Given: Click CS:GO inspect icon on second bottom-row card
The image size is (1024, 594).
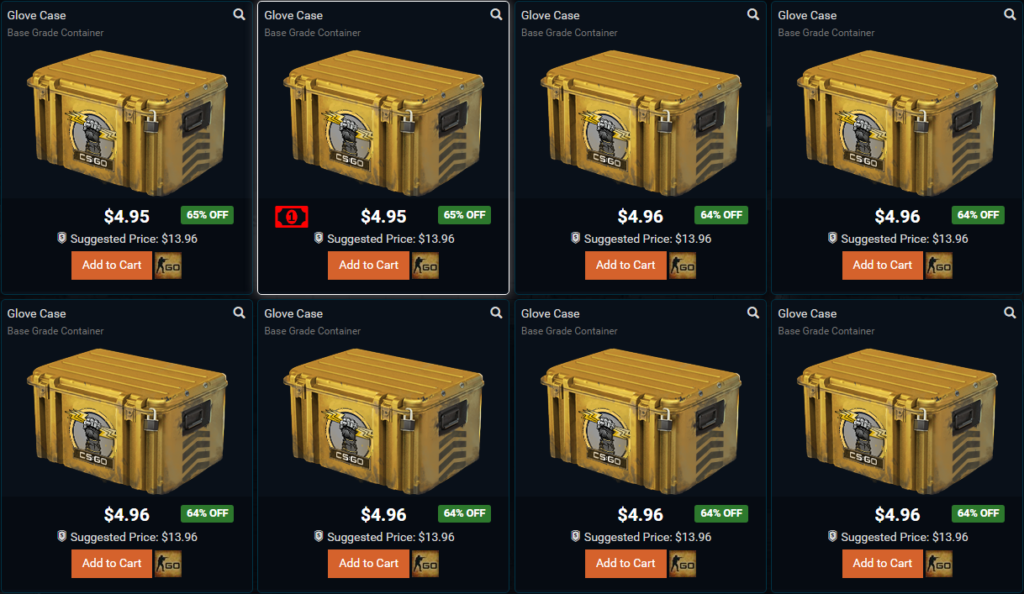Looking at the screenshot, I should [x=425, y=564].
